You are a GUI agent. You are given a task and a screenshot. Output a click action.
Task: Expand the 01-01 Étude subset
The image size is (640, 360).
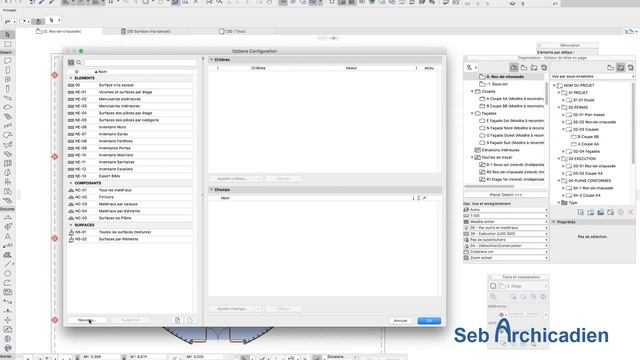pos(563,100)
